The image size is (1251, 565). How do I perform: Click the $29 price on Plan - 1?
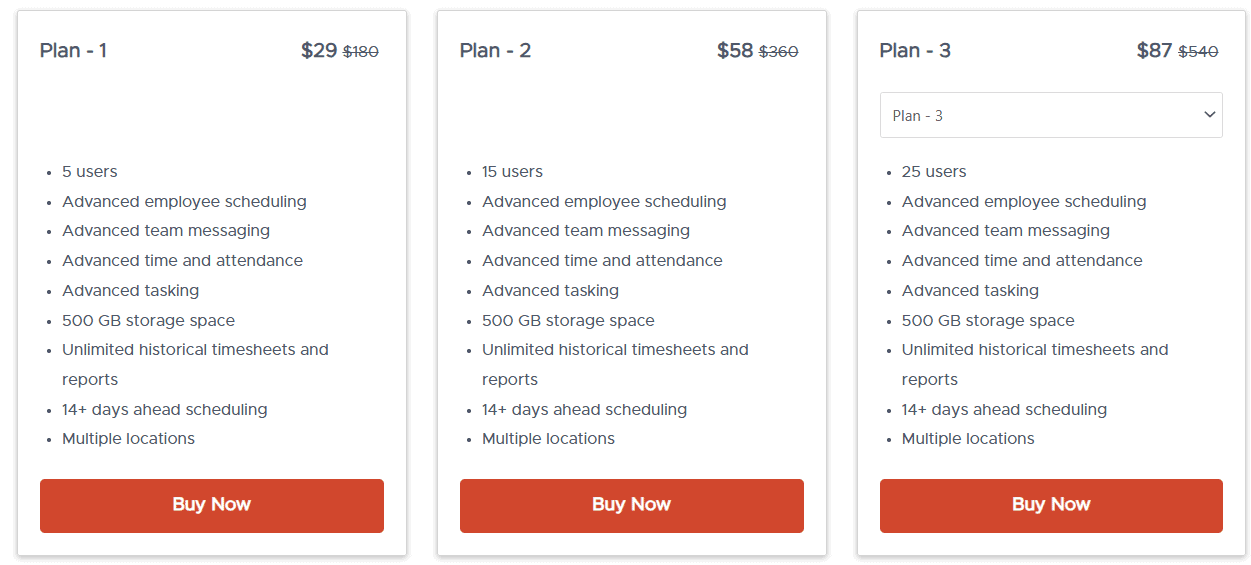tap(319, 51)
